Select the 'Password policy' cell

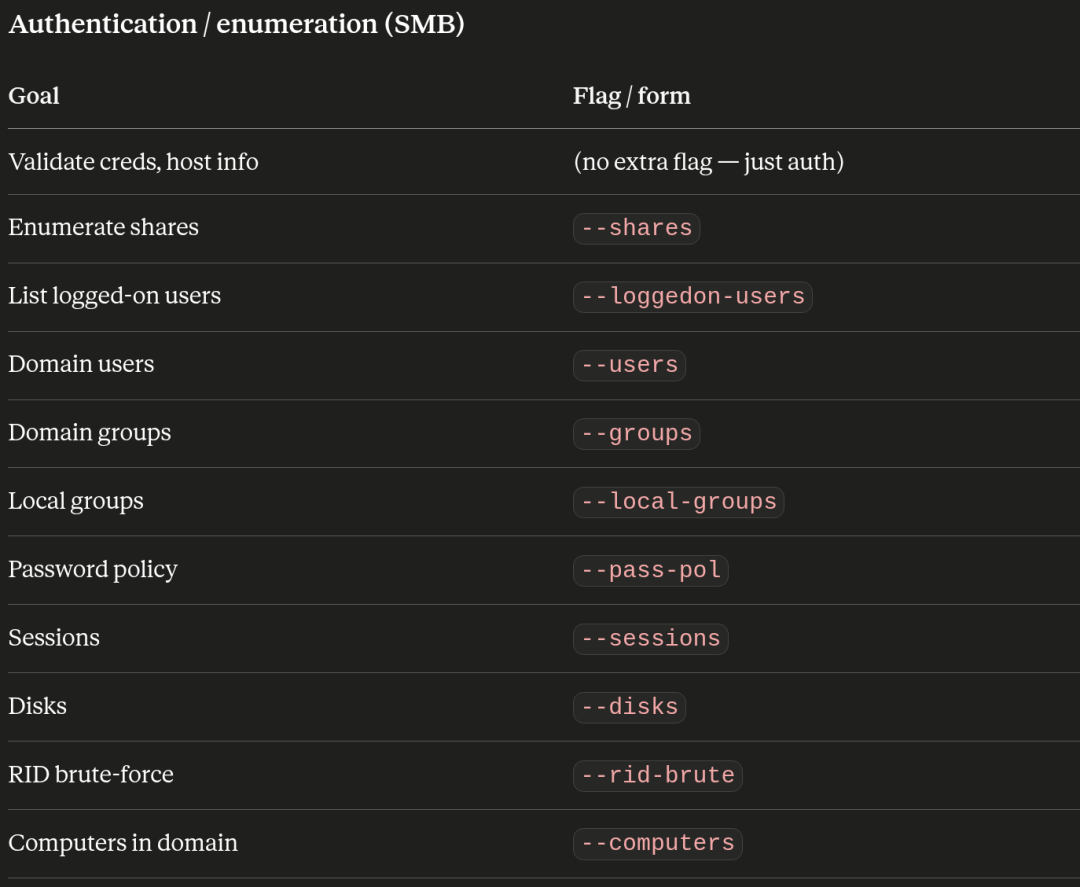coord(93,569)
